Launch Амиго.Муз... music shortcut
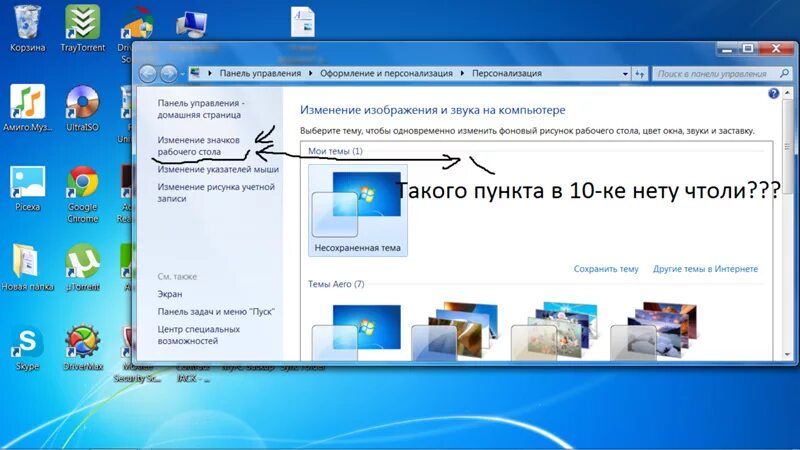 (x=28, y=108)
